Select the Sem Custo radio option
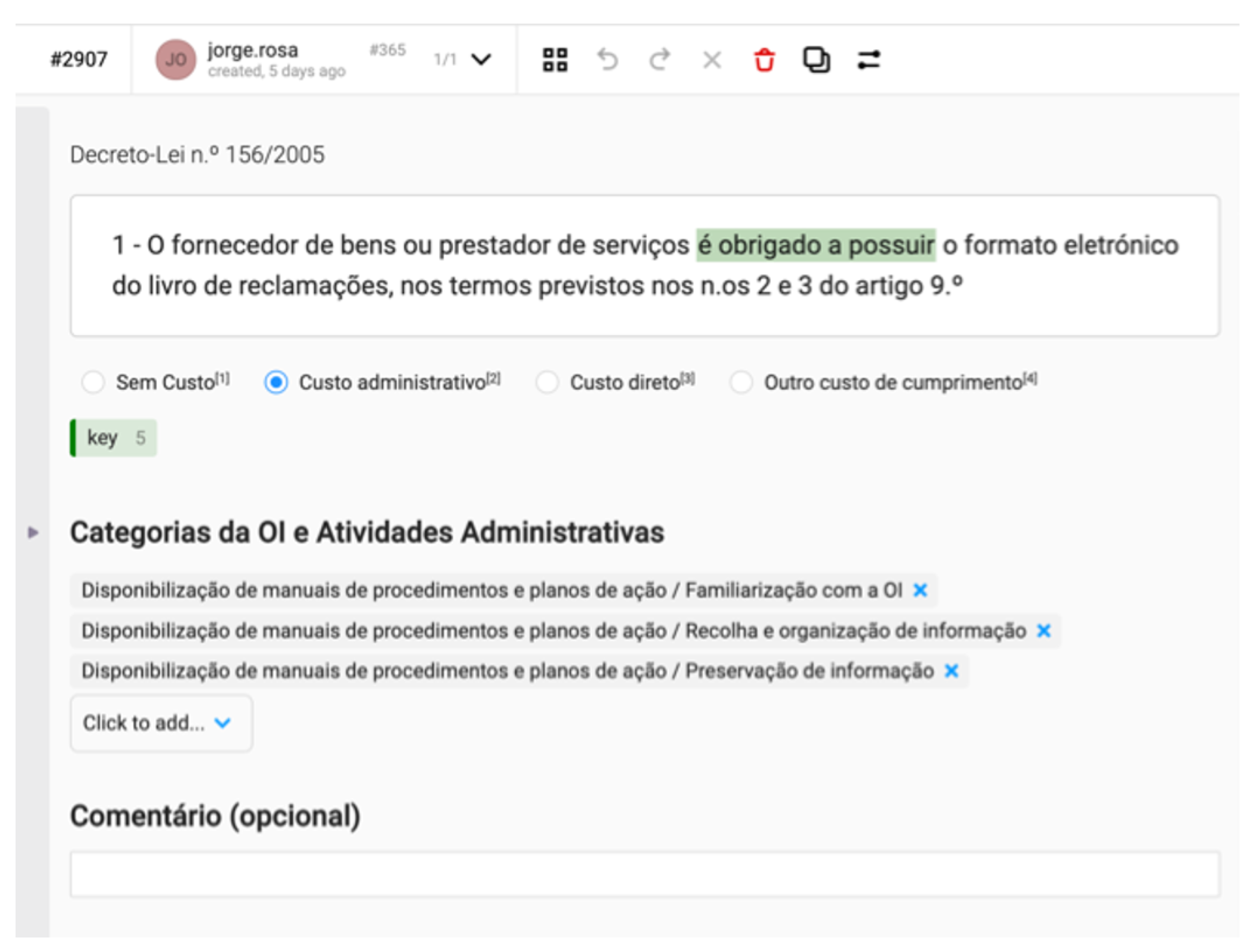 click(x=93, y=382)
